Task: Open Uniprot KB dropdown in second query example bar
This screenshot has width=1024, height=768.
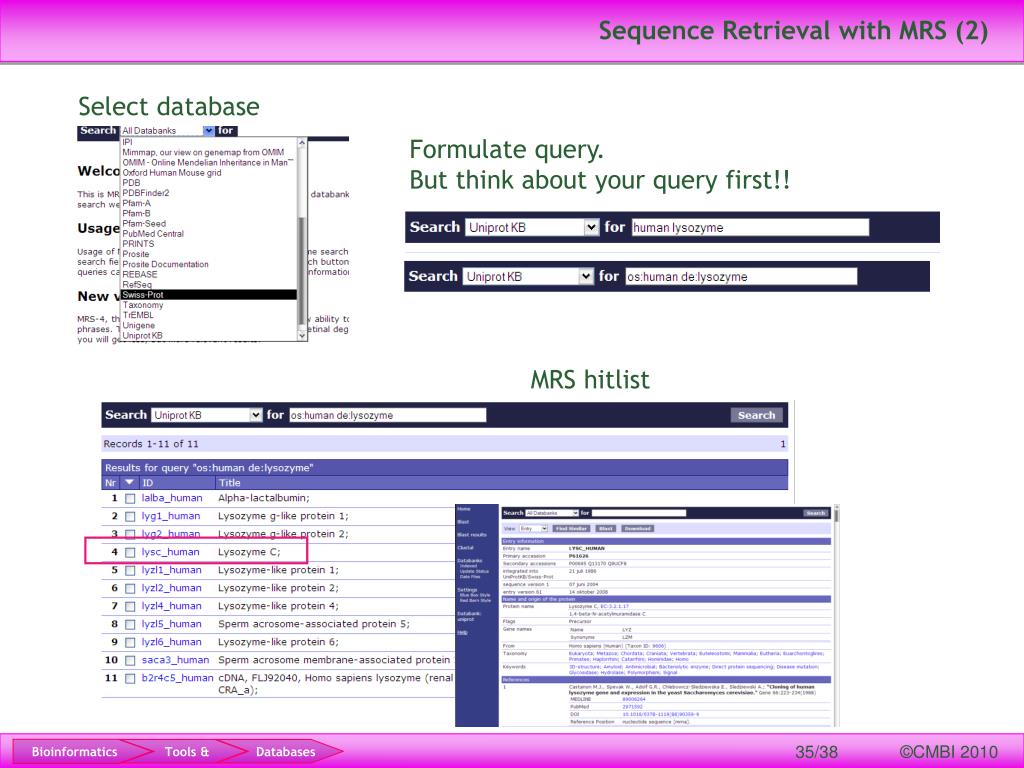Action: (528, 276)
